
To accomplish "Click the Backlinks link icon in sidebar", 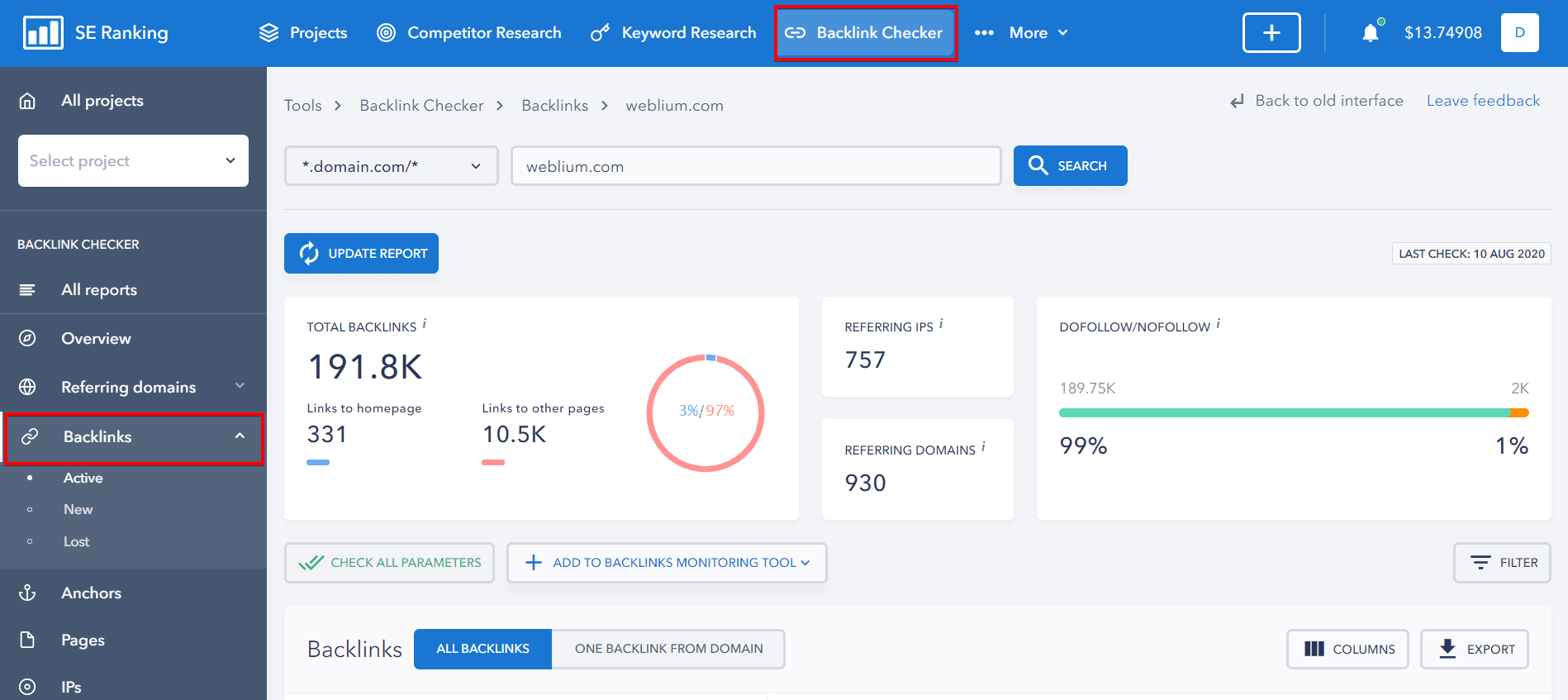I will (x=30, y=436).
